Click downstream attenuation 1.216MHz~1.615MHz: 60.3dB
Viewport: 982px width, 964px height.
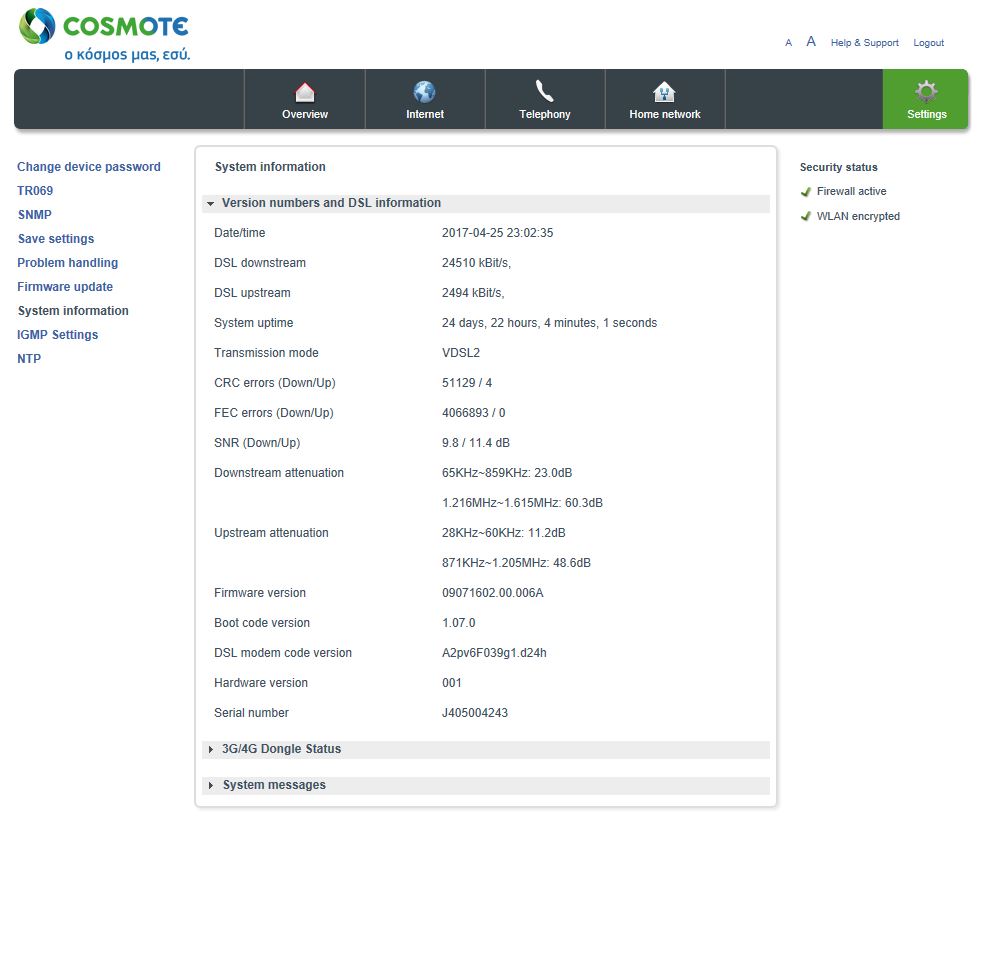click(x=522, y=503)
